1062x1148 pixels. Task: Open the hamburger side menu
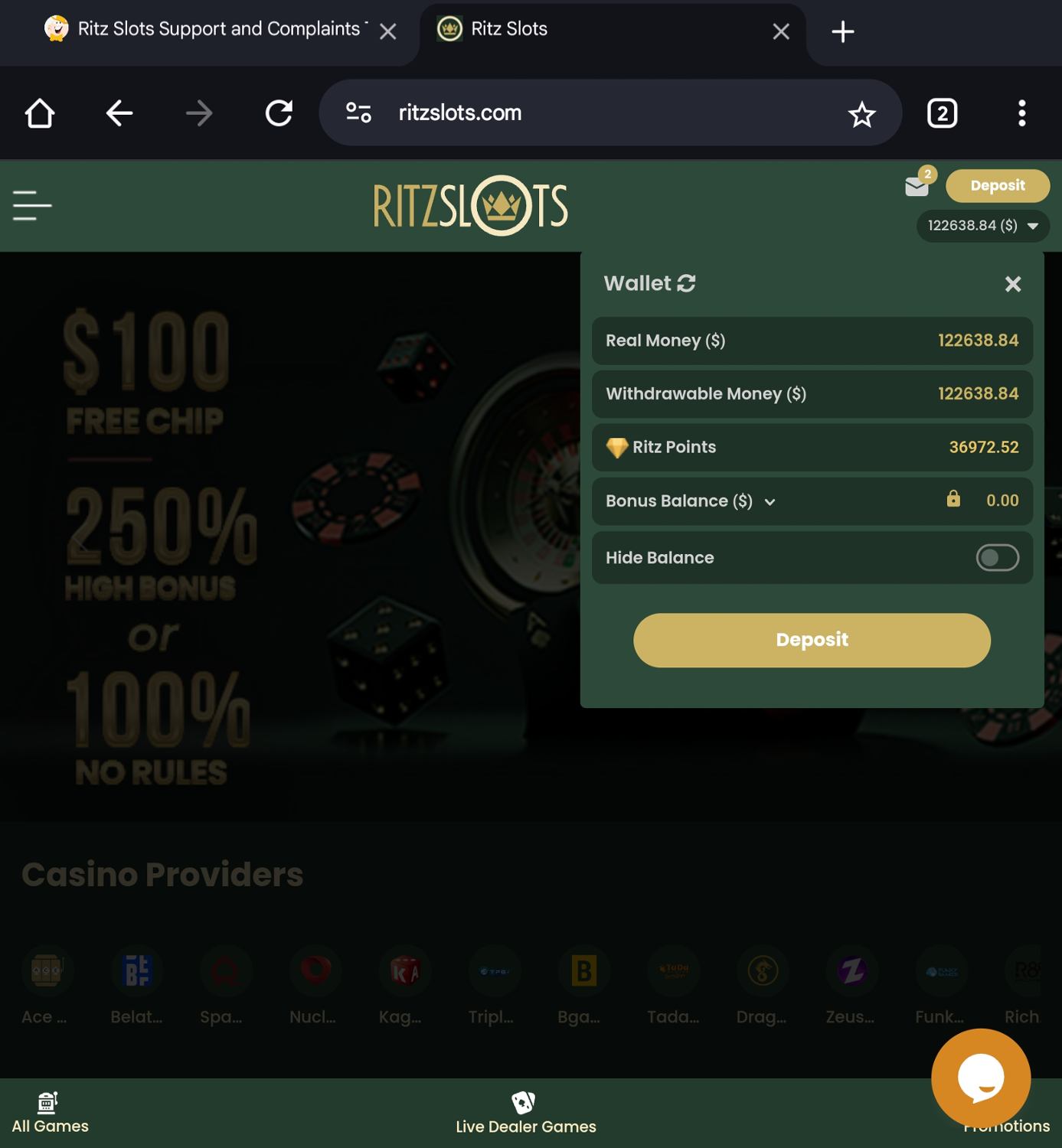[x=32, y=206]
